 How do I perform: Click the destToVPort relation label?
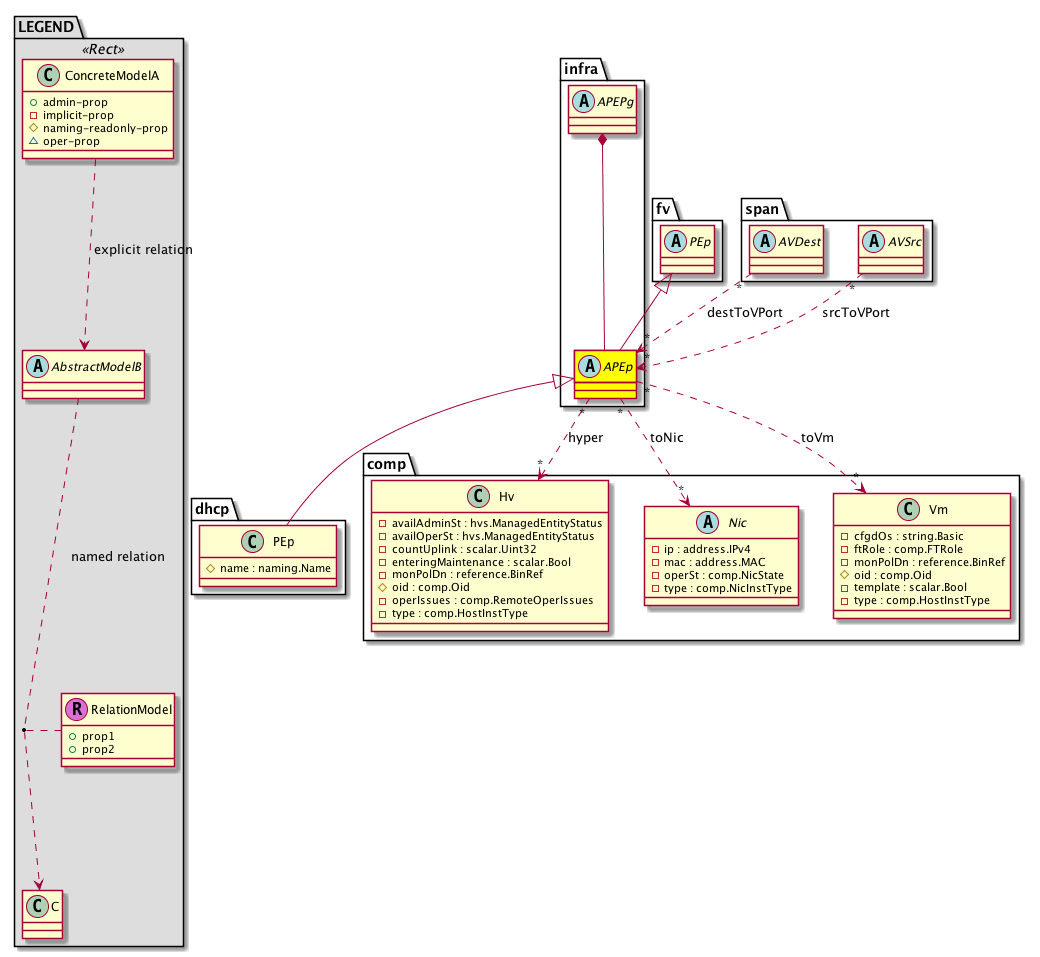point(744,312)
